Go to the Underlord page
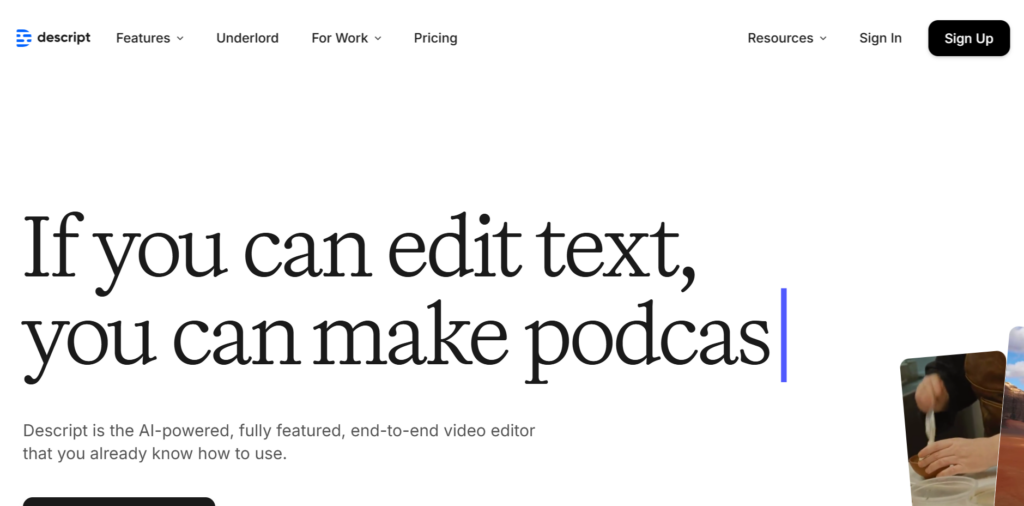Image resolution: width=1024 pixels, height=506 pixels. [x=247, y=38]
